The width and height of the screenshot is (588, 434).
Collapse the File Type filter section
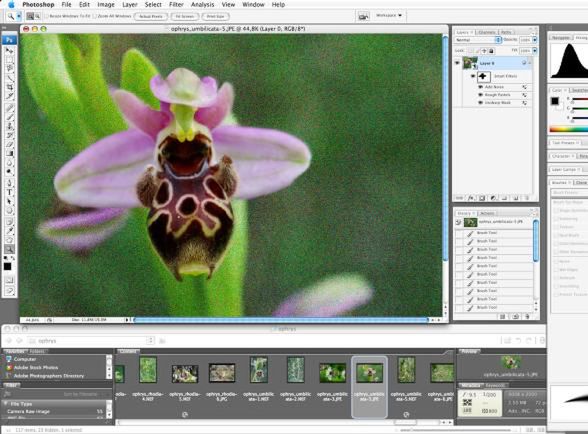point(6,404)
